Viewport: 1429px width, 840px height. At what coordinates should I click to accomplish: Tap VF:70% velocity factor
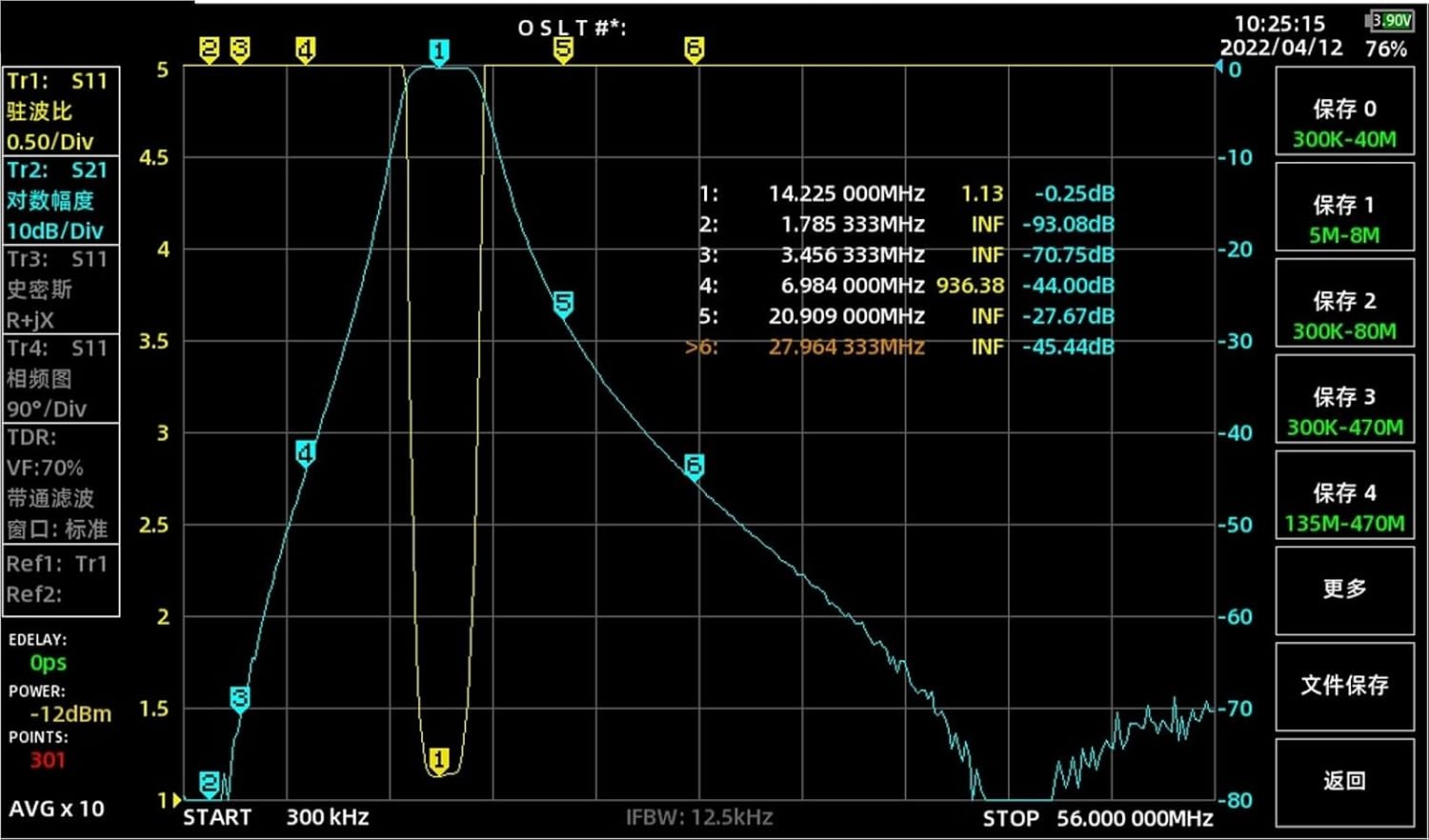[x=45, y=468]
